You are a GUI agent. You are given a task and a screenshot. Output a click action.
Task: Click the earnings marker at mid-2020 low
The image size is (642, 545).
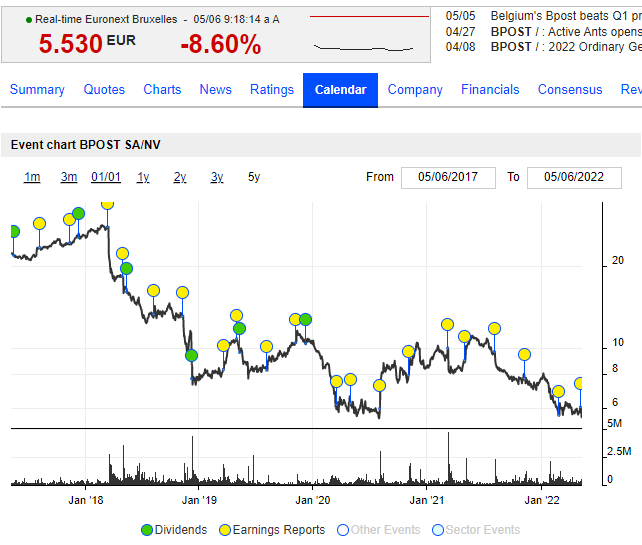coord(380,385)
